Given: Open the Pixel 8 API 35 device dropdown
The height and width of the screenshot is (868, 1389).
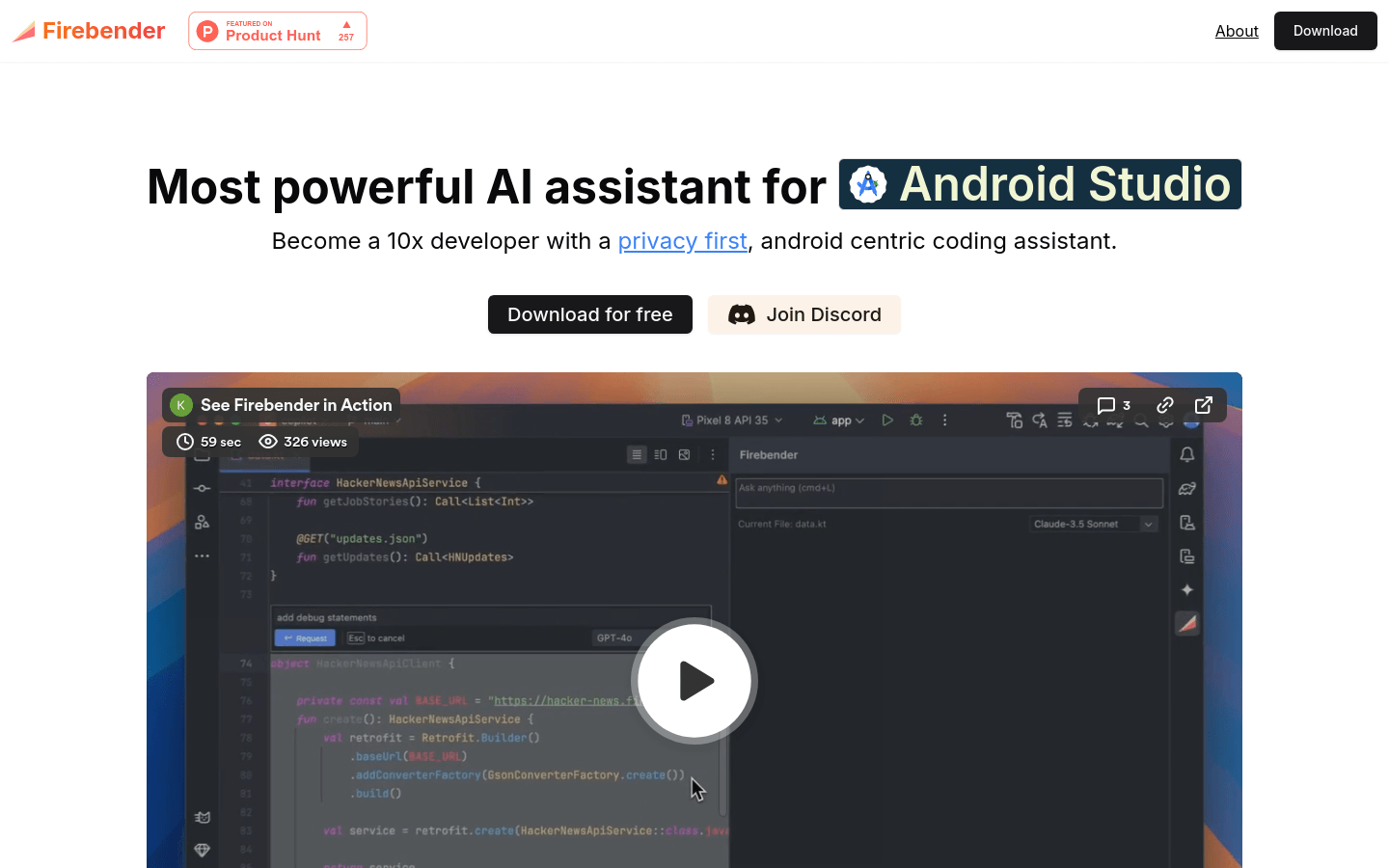Looking at the screenshot, I should click(x=732, y=420).
